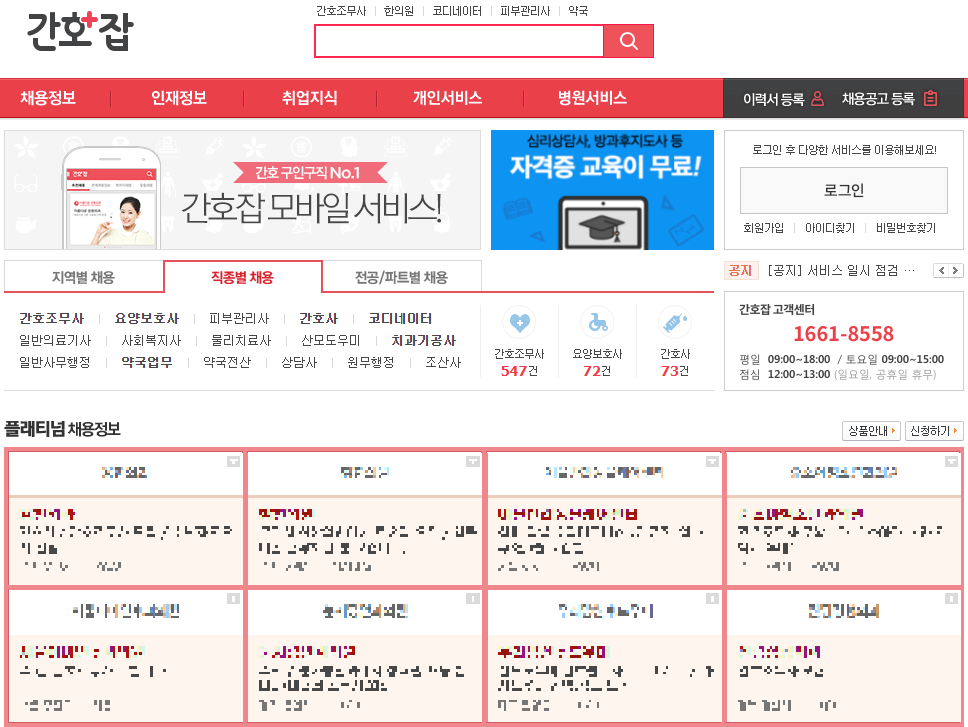Click the 요양보호사 72건 count
Image resolution: width=968 pixels, height=727 pixels.
pyautogui.click(x=597, y=371)
